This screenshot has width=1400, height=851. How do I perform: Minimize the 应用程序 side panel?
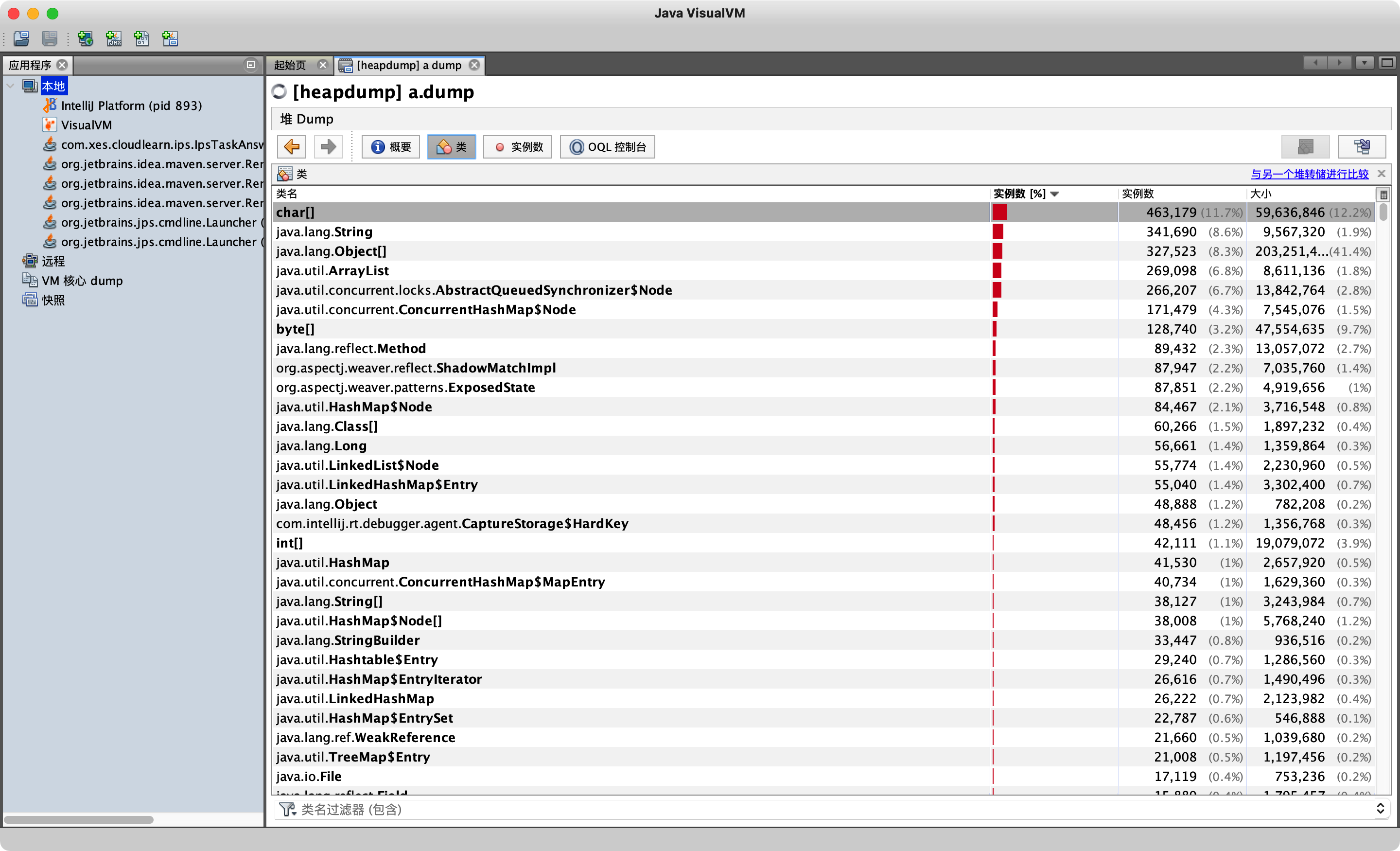coord(250,65)
